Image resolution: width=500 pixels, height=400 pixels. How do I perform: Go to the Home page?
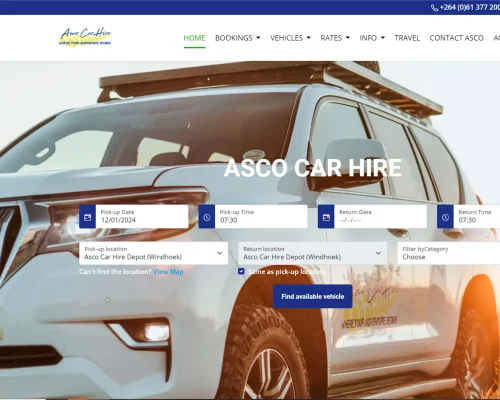tap(194, 38)
